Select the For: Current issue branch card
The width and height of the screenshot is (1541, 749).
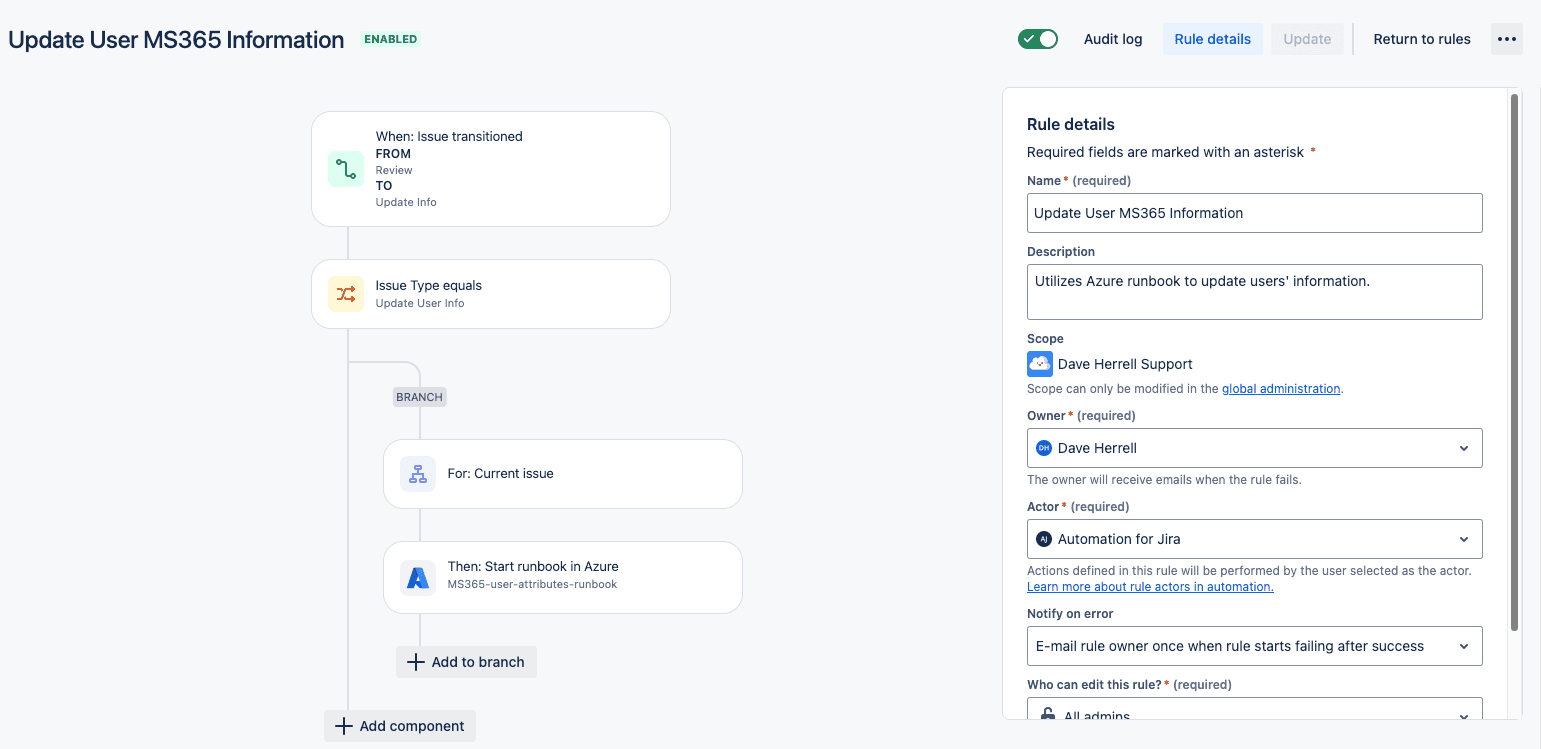pyautogui.click(x=563, y=474)
